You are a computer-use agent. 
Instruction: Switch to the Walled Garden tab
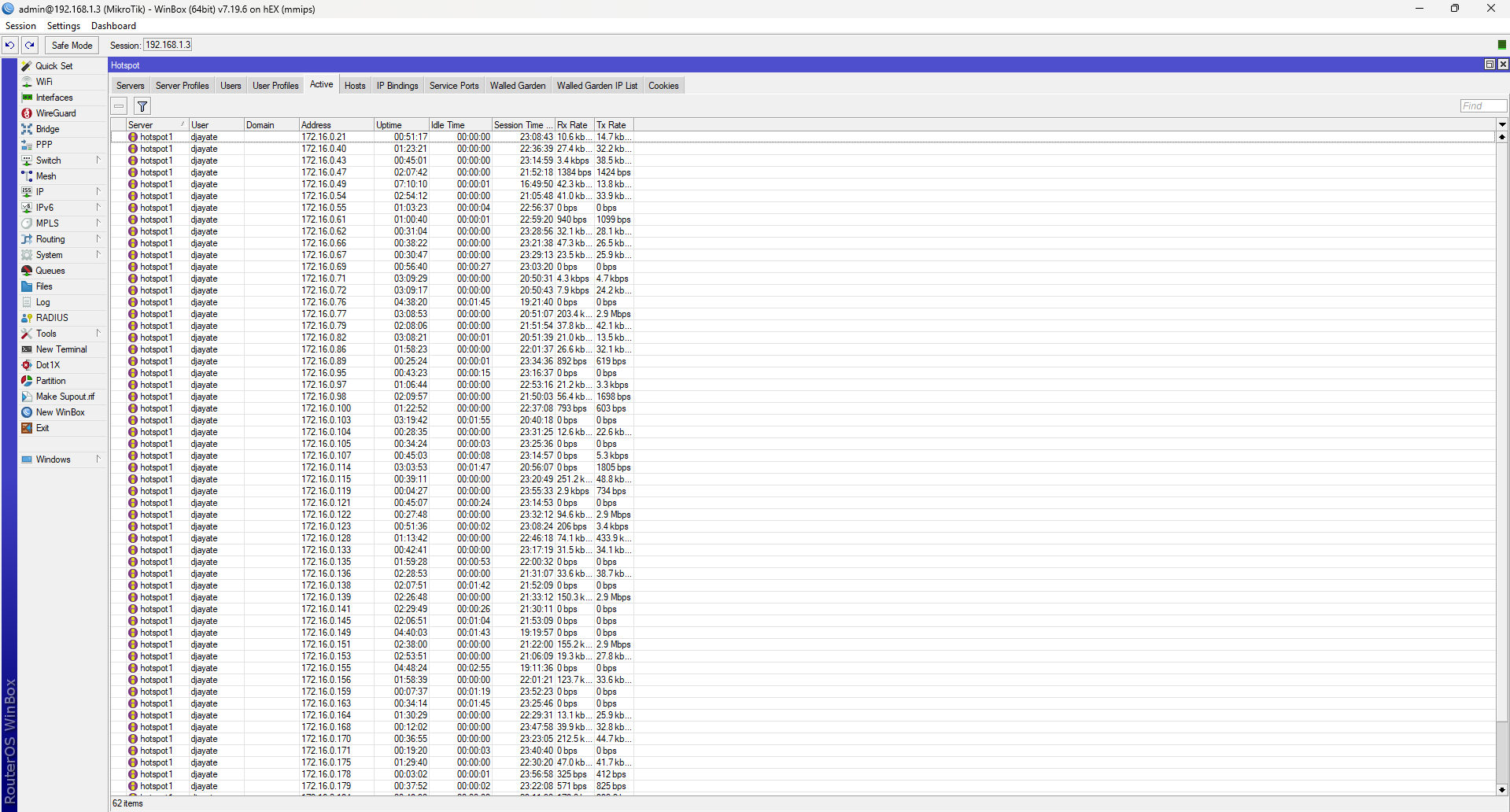(518, 86)
